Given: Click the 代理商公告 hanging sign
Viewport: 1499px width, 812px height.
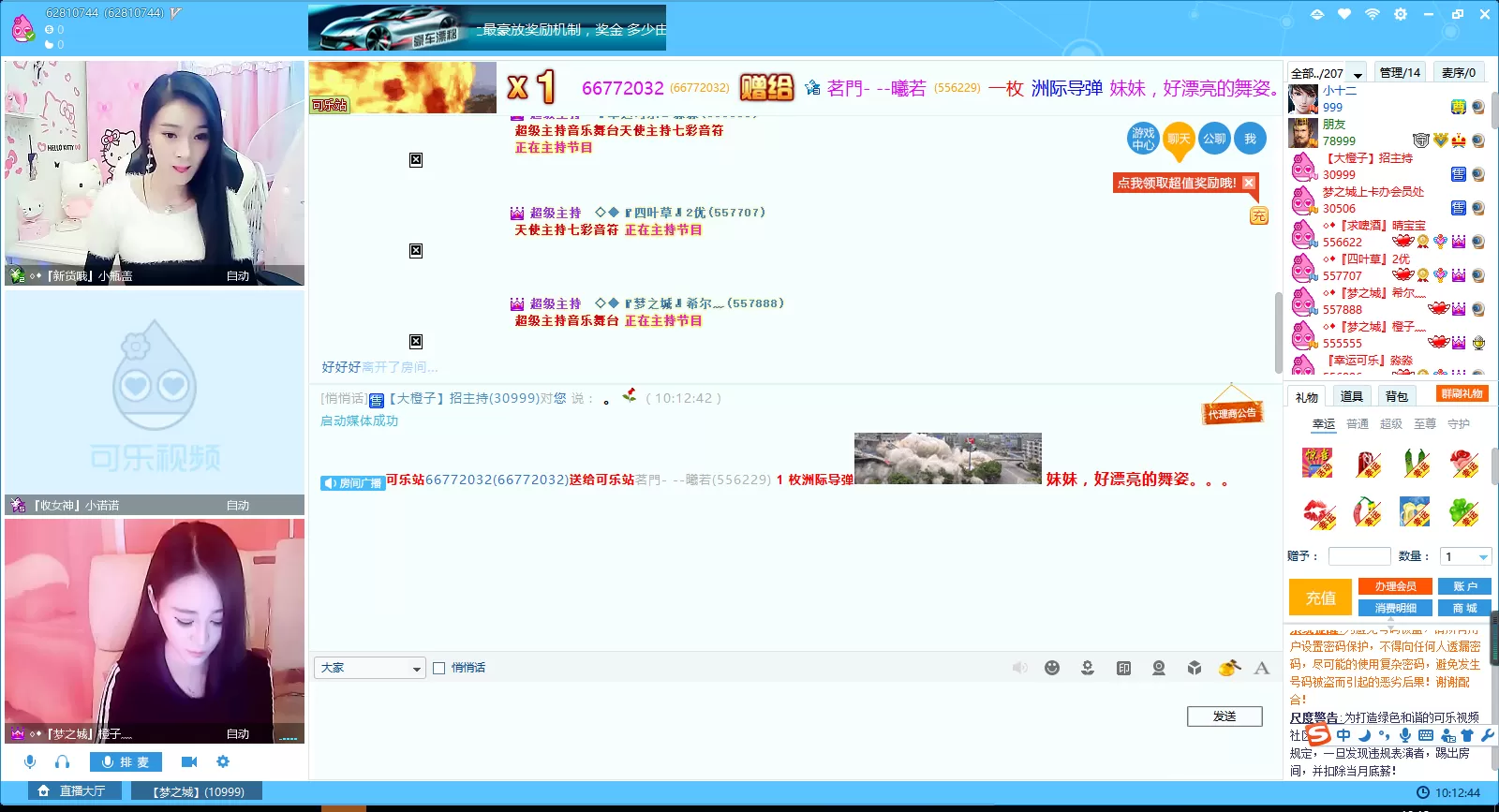Looking at the screenshot, I should coord(1232,406).
